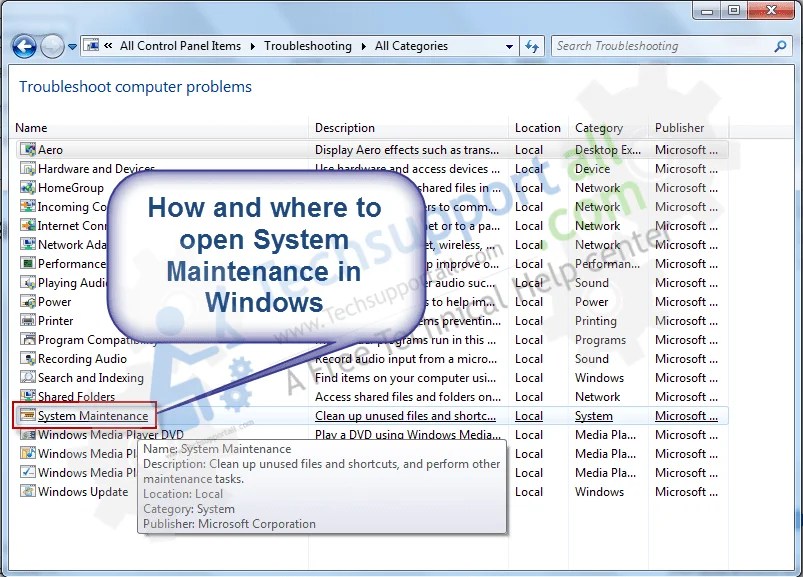Open the System Maintenance troubleshooter

click(93, 416)
